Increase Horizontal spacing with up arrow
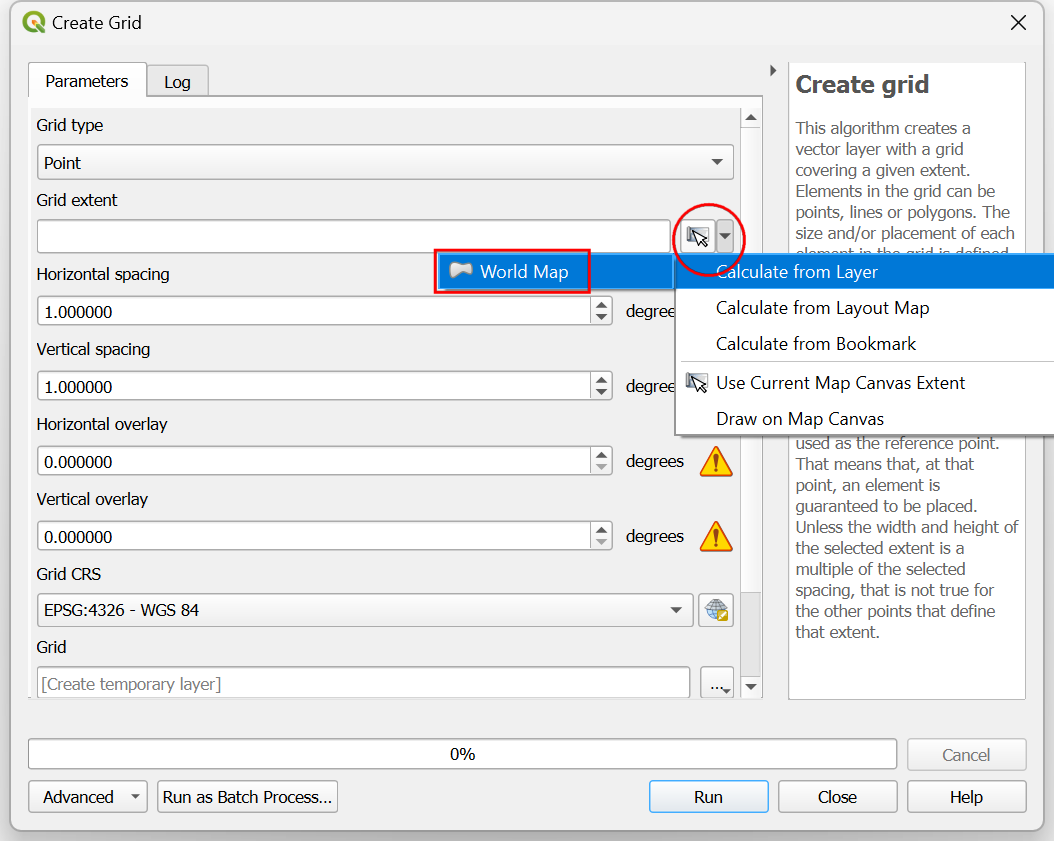 (x=601, y=305)
